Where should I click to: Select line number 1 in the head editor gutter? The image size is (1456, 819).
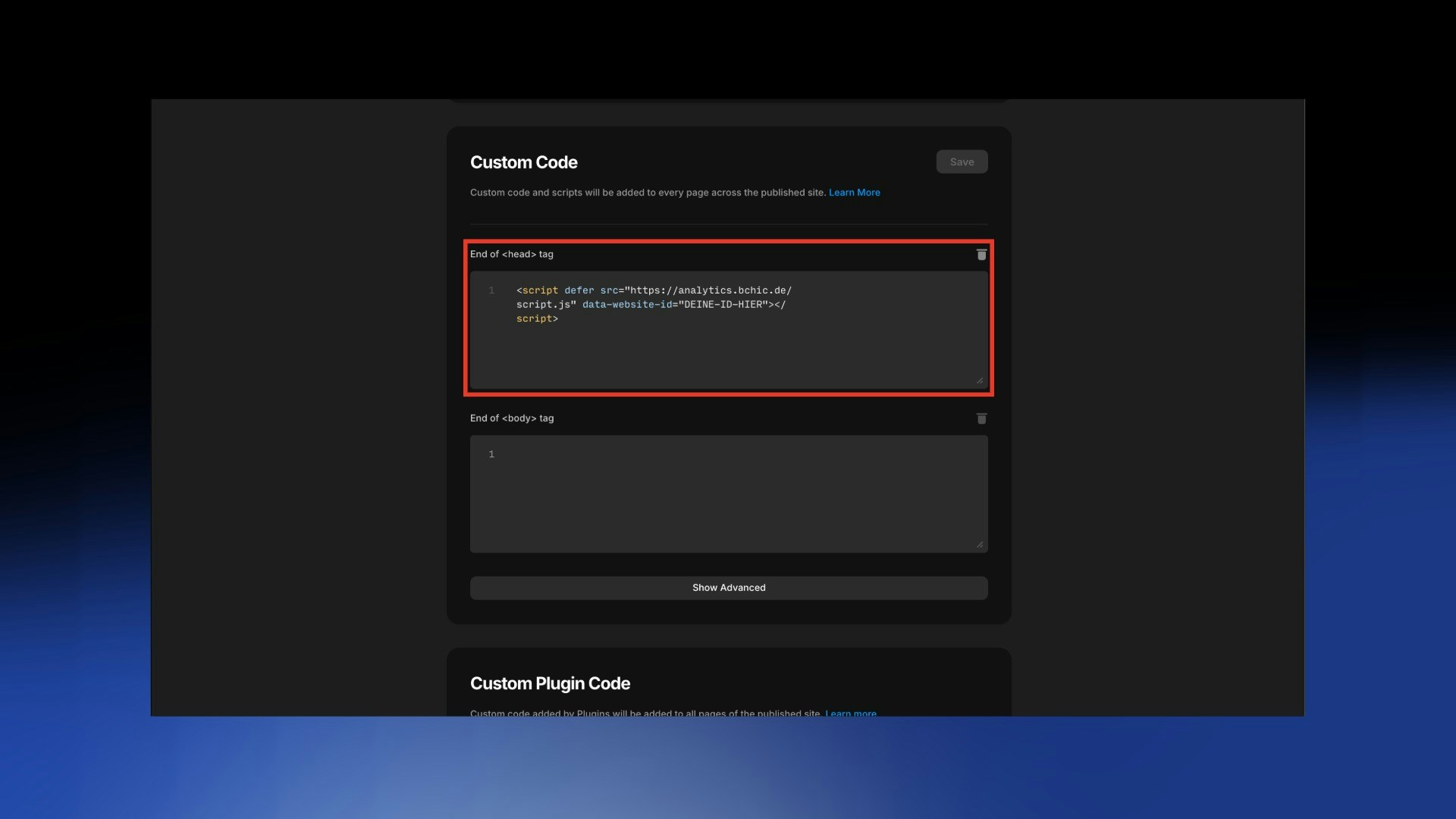coord(492,290)
